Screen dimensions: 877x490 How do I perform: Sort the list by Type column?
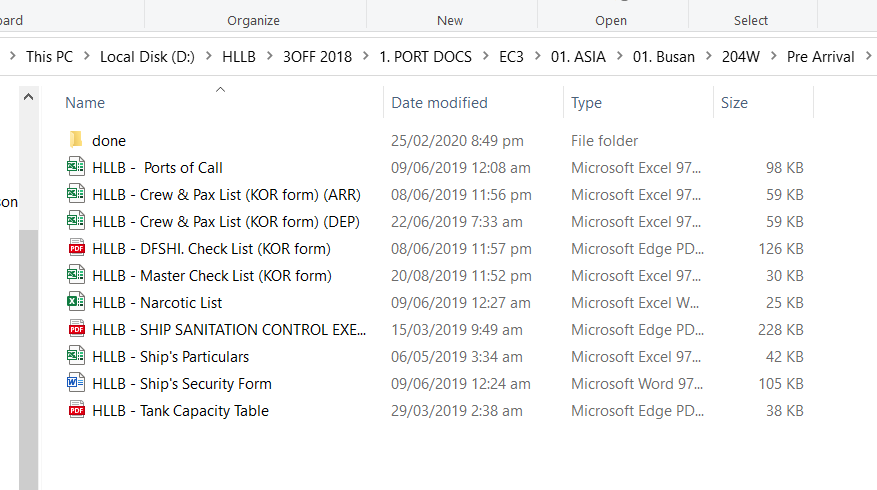[x=586, y=103]
